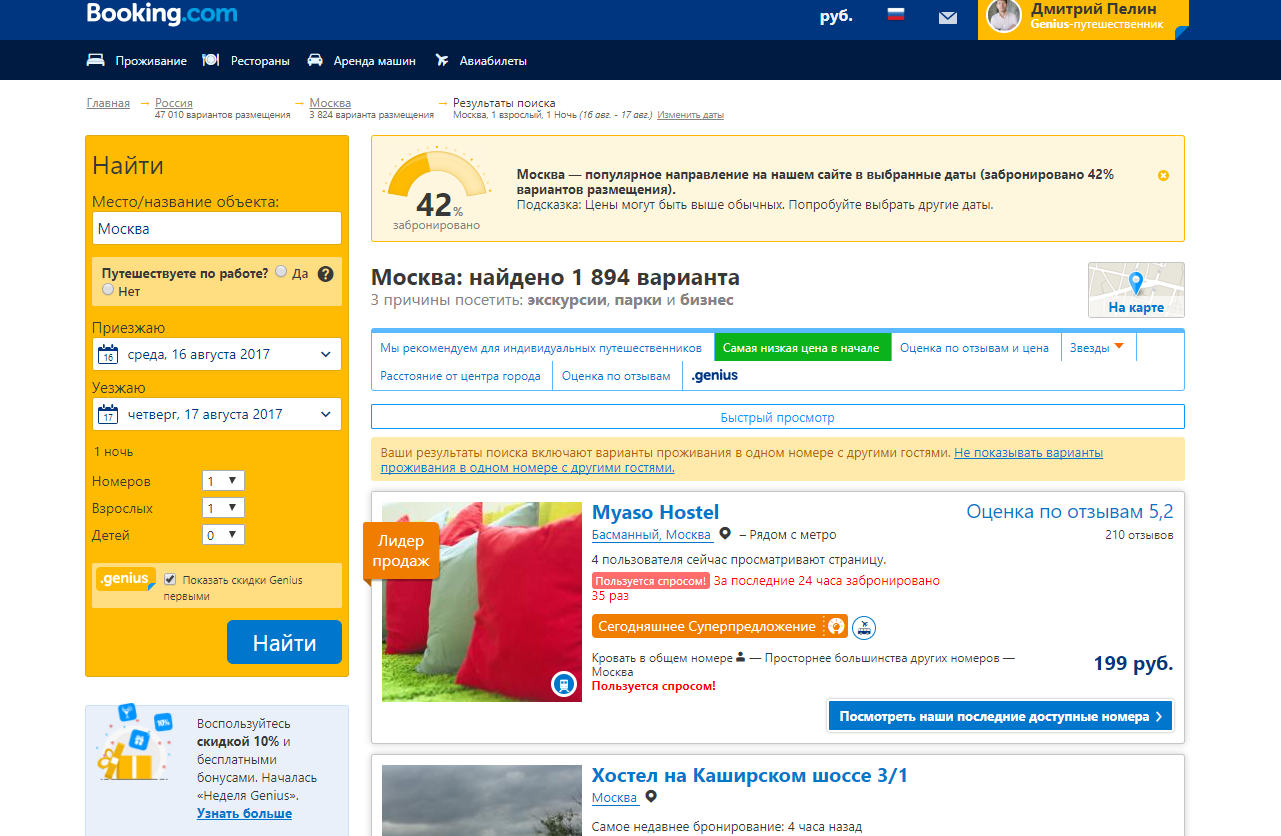Click the user profile avatar picture

tap(1003, 16)
